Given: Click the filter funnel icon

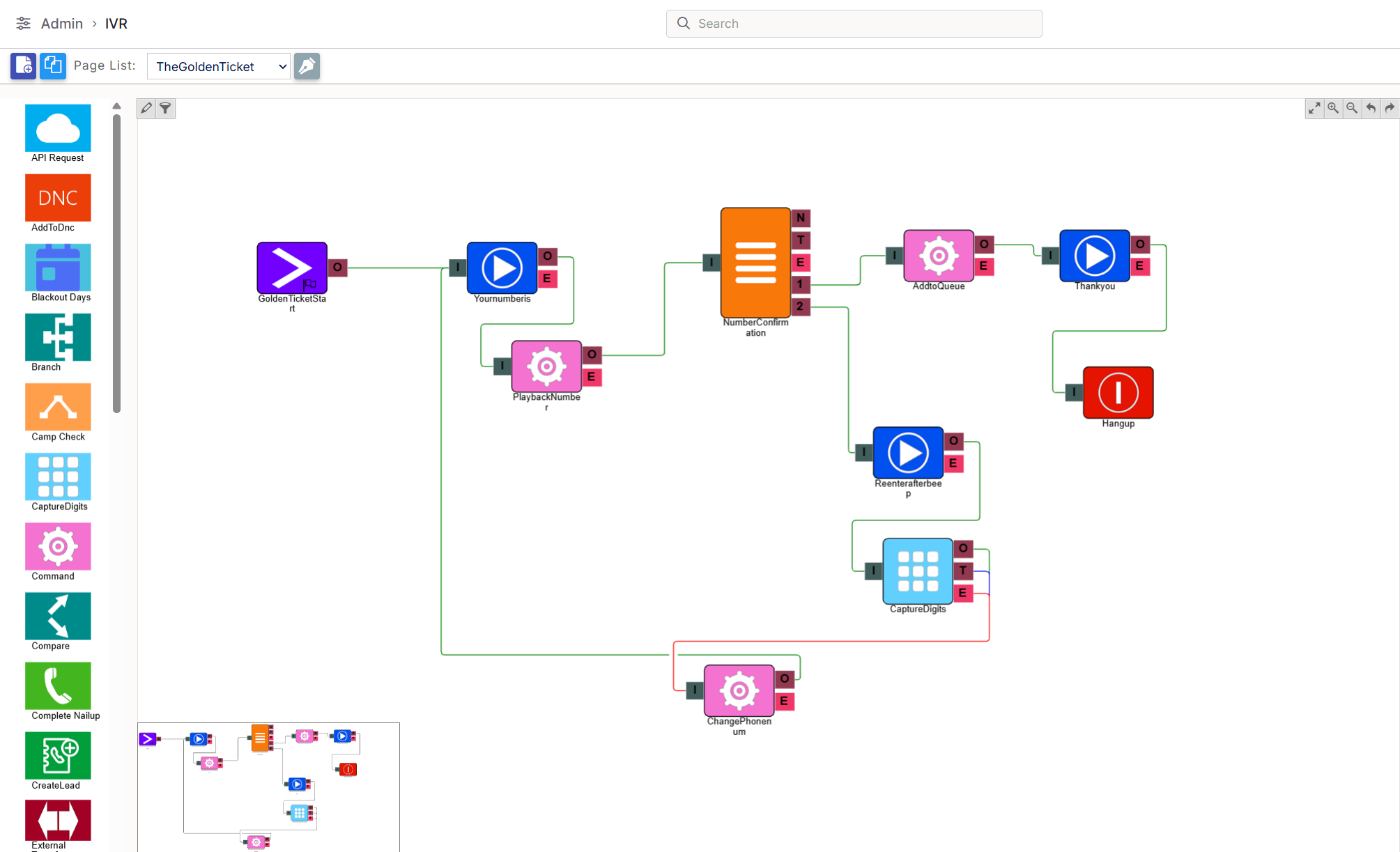Looking at the screenshot, I should pyautogui.click(x=165, y=108).
